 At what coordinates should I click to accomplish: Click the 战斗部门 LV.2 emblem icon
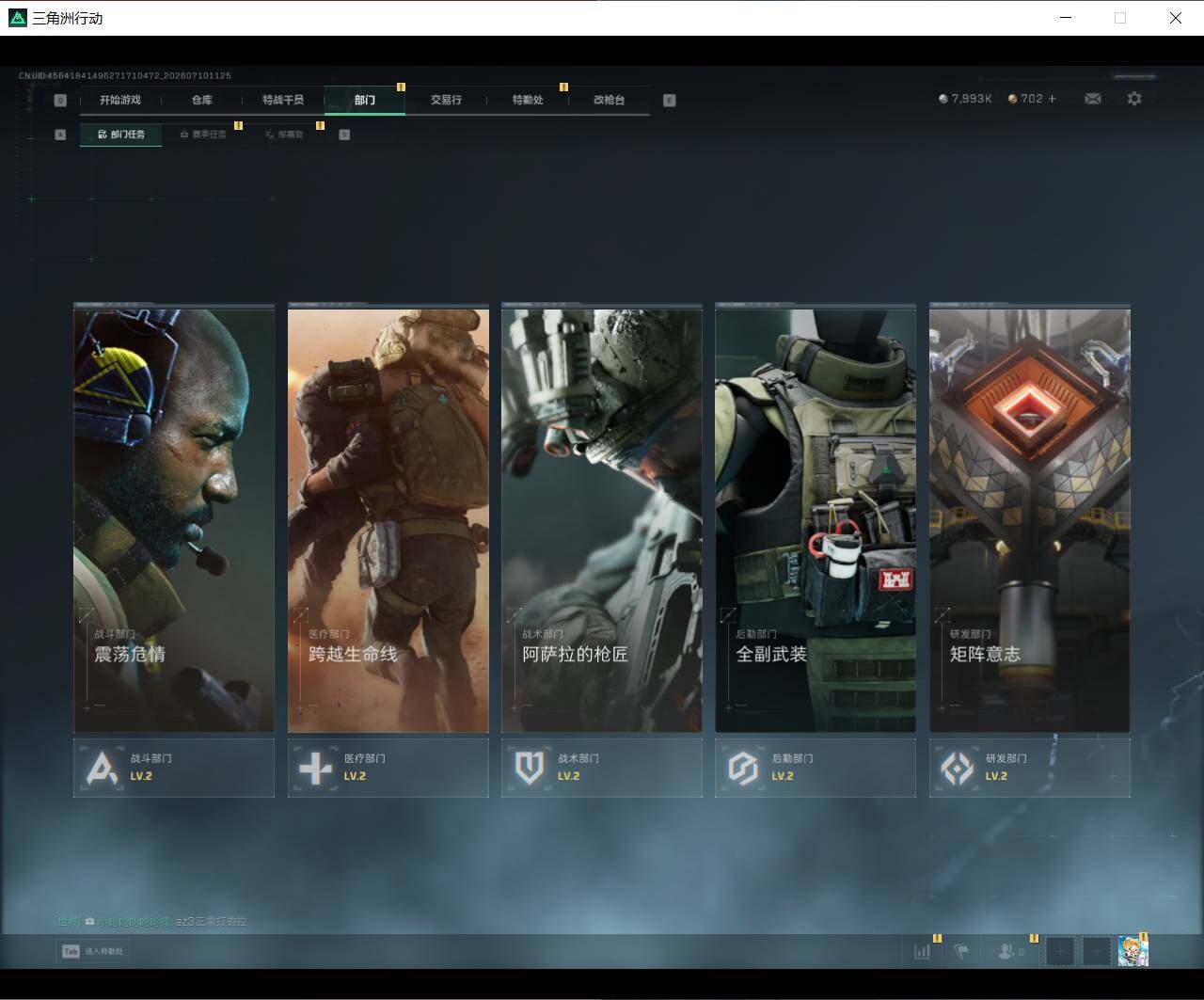[x=102, y=769]
